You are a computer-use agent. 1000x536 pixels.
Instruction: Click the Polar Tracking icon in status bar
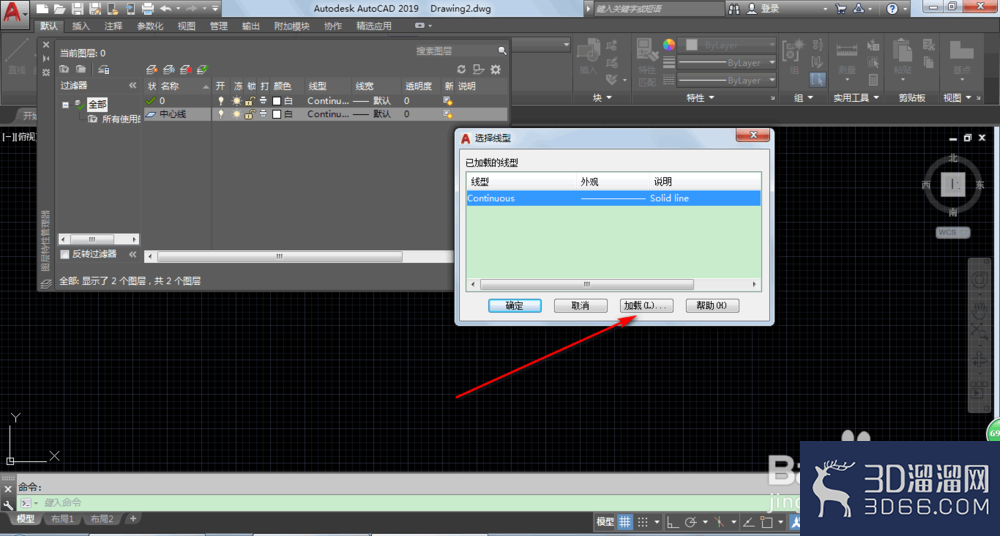tap(691, 522)
